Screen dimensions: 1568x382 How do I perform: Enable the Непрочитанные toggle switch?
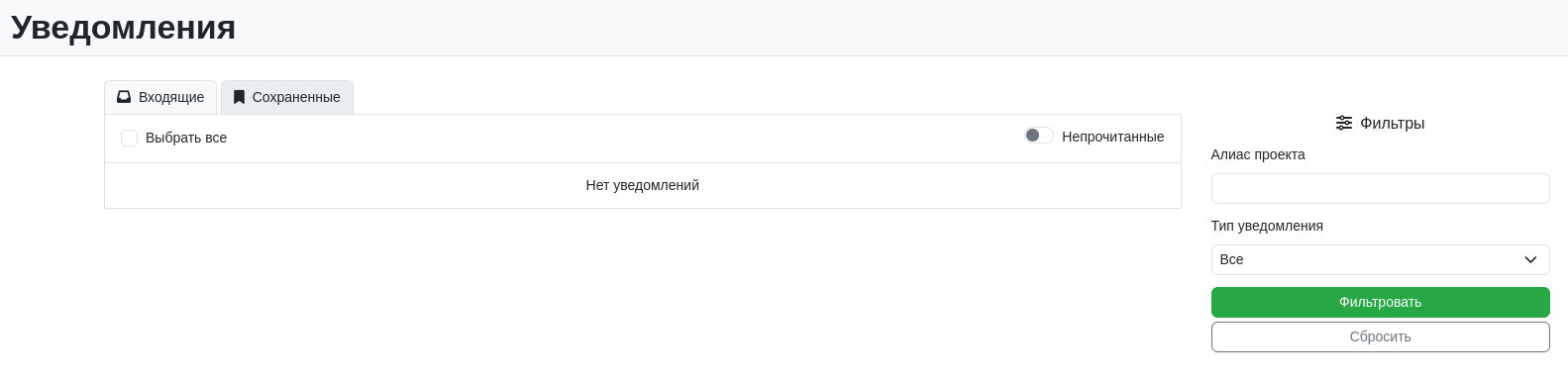1039,136
